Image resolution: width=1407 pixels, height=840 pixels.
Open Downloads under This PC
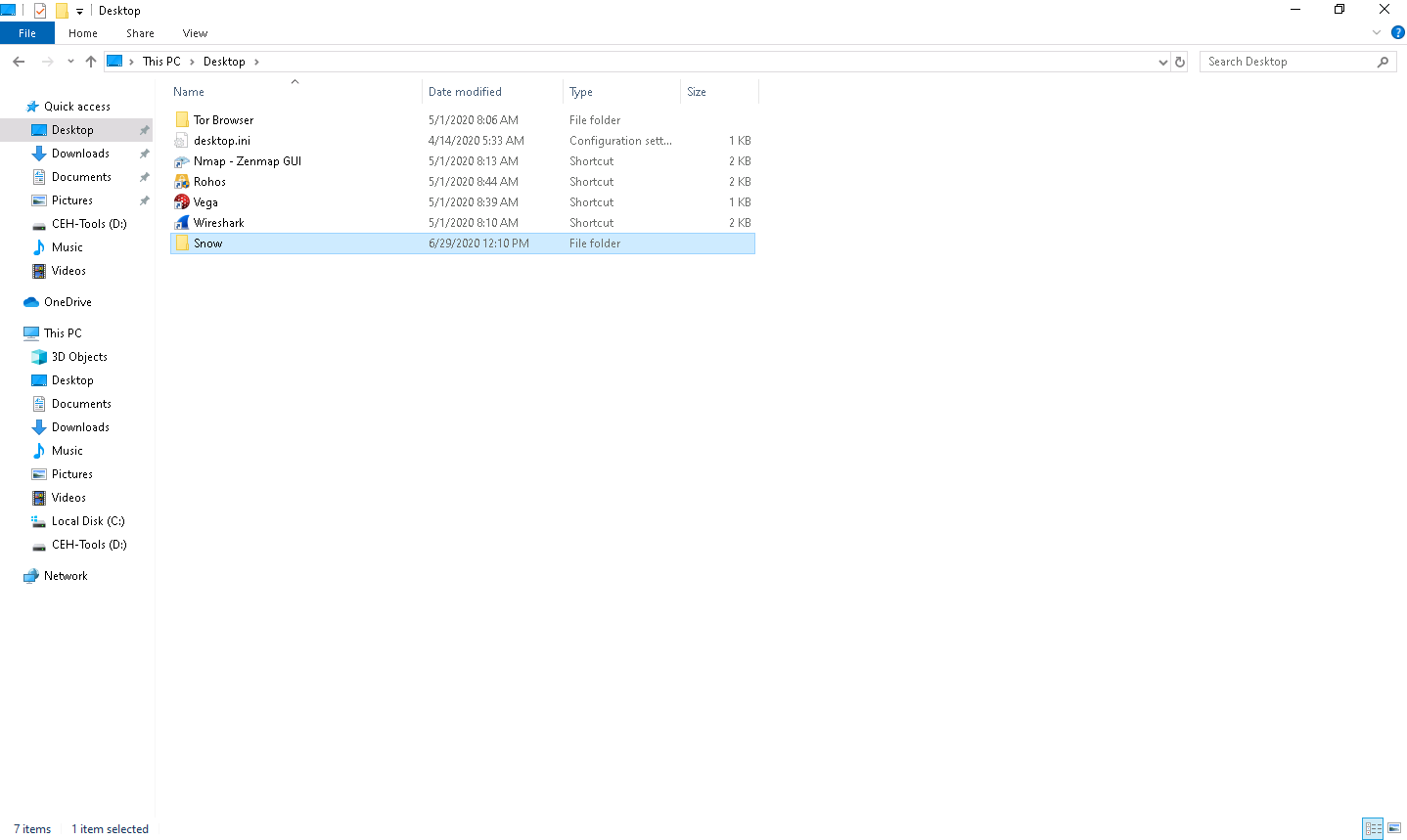[80, 427]
